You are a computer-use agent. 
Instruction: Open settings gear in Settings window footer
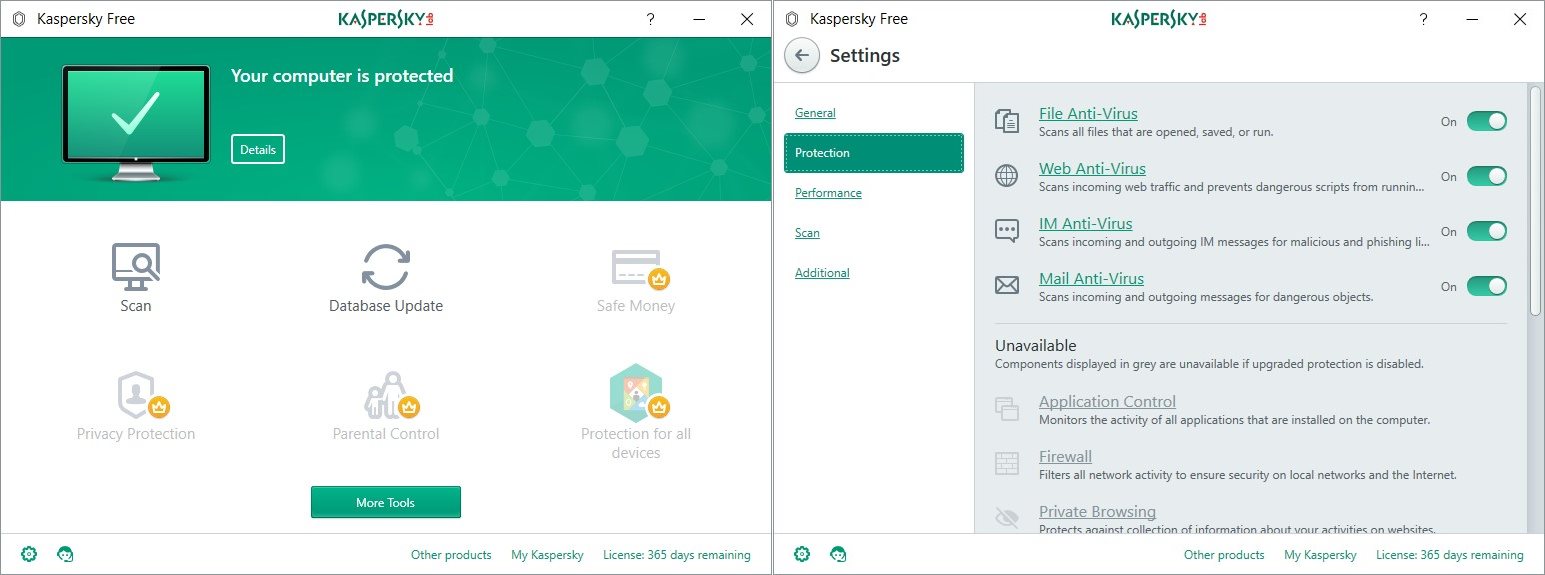tap(802, 553)
